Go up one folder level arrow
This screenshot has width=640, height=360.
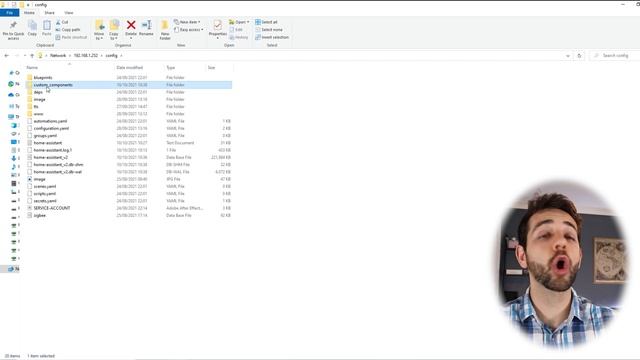coord(32,56)
